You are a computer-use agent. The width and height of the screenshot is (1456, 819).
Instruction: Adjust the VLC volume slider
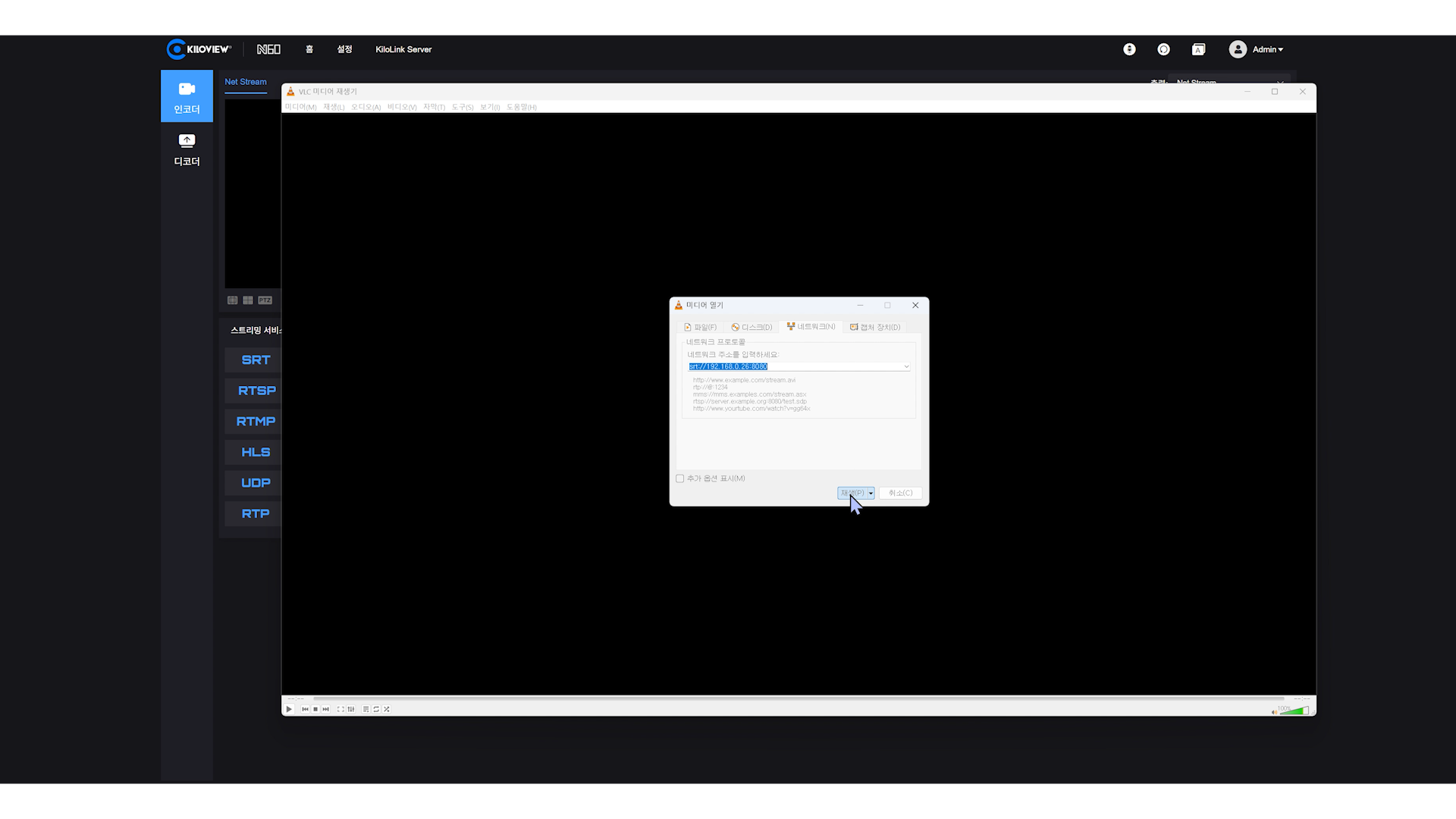click(1294, 711)
